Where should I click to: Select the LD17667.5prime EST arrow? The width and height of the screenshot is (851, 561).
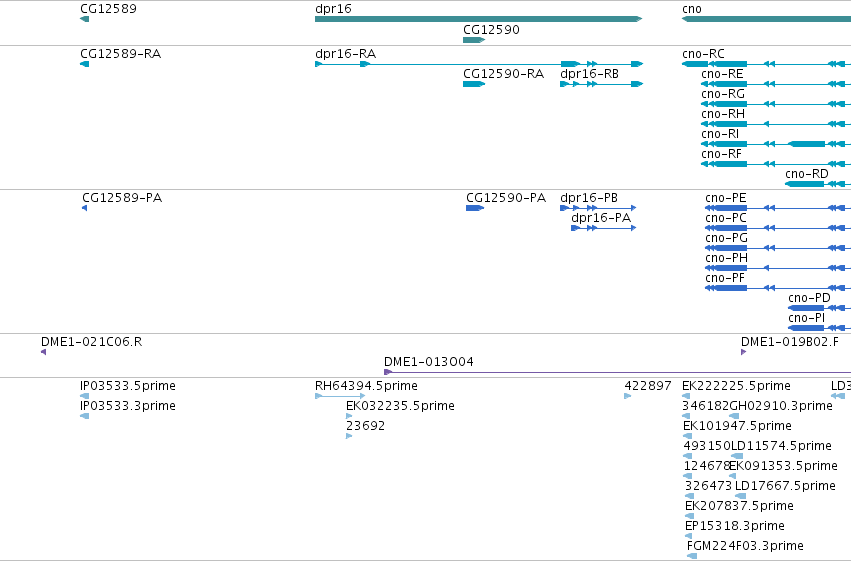point(741,497)
